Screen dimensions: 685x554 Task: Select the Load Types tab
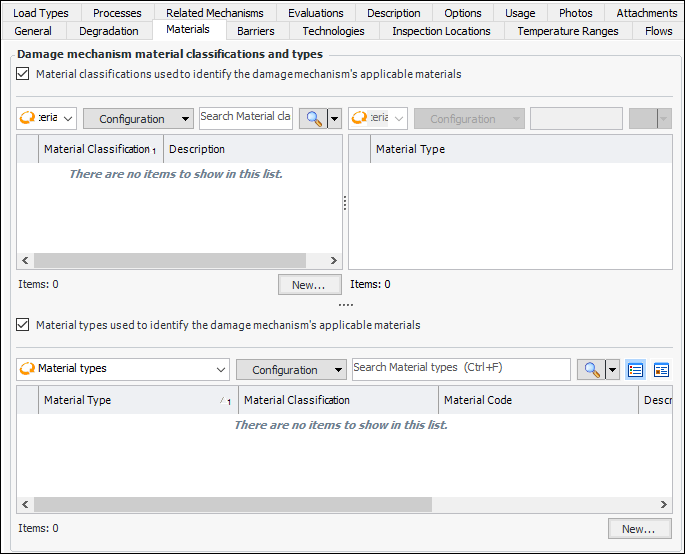pos(41,13)
